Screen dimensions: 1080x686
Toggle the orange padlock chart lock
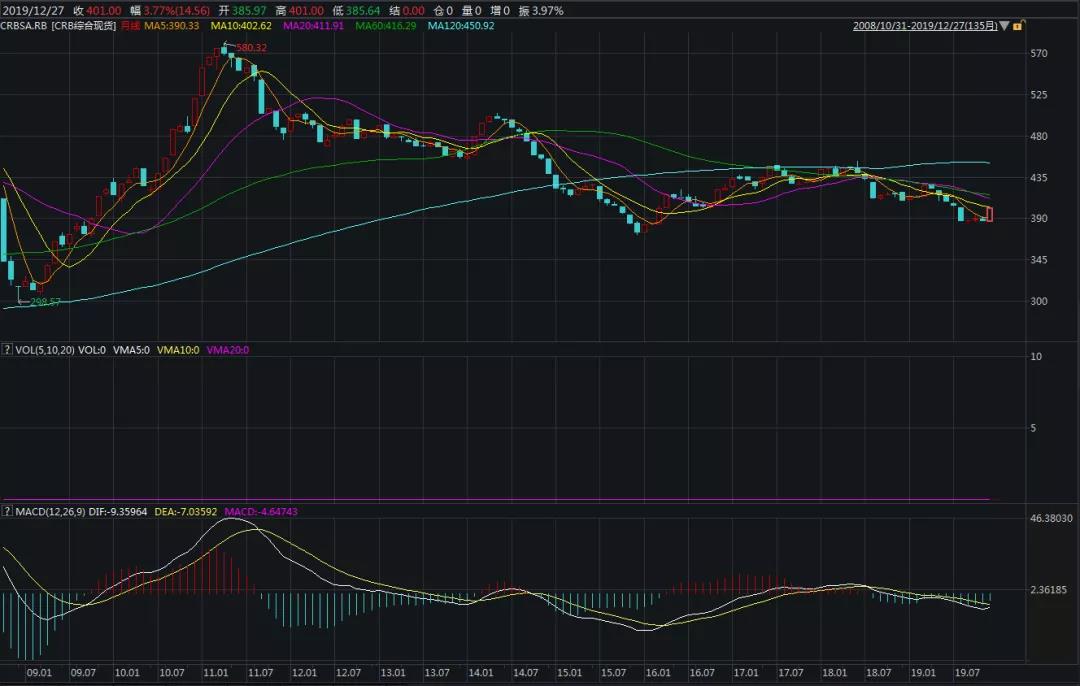pos(1019,26)
